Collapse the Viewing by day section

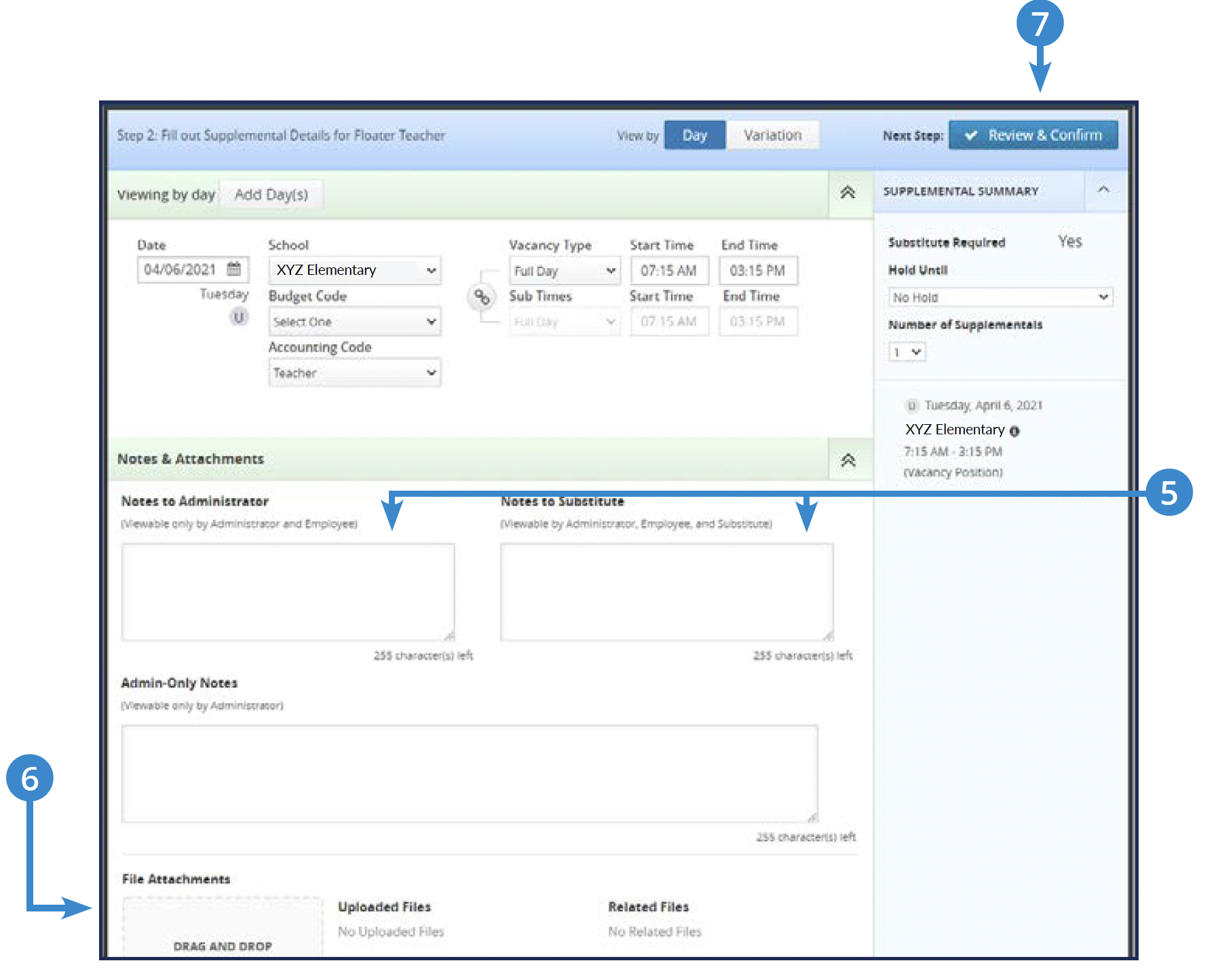tap(848, 193)
